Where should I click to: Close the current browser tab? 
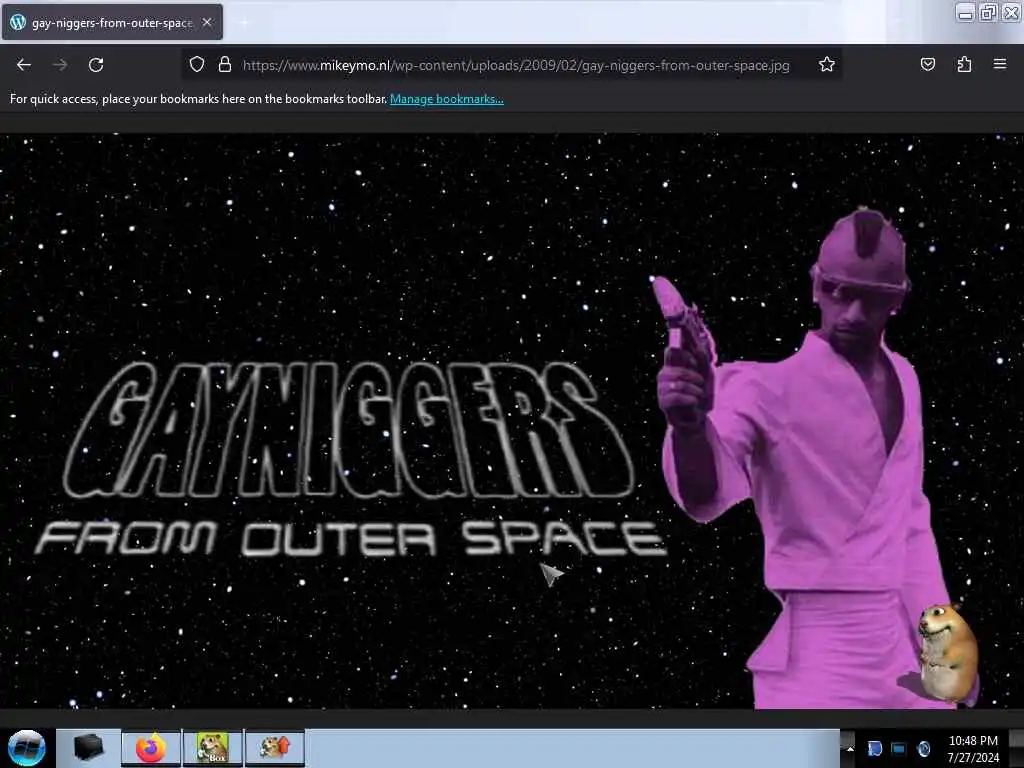[207, 22]
